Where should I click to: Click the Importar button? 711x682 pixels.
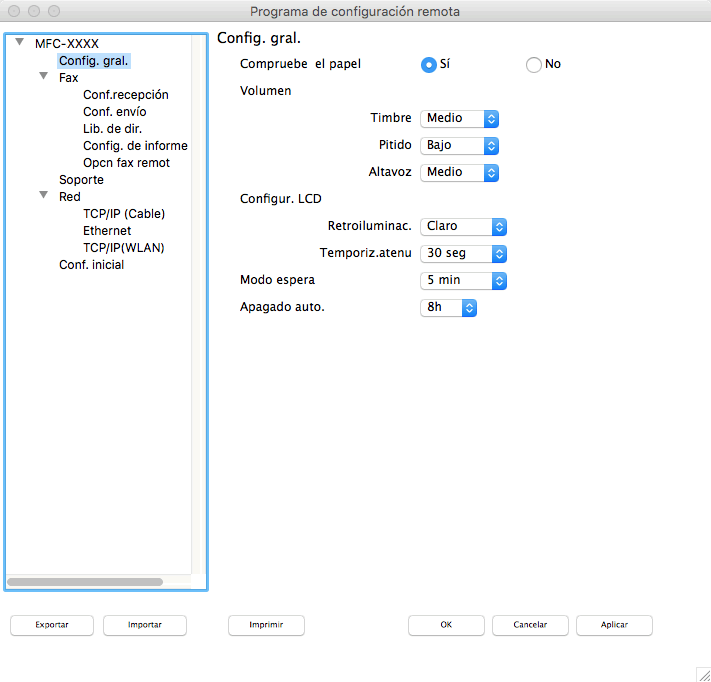click(145, 625)
